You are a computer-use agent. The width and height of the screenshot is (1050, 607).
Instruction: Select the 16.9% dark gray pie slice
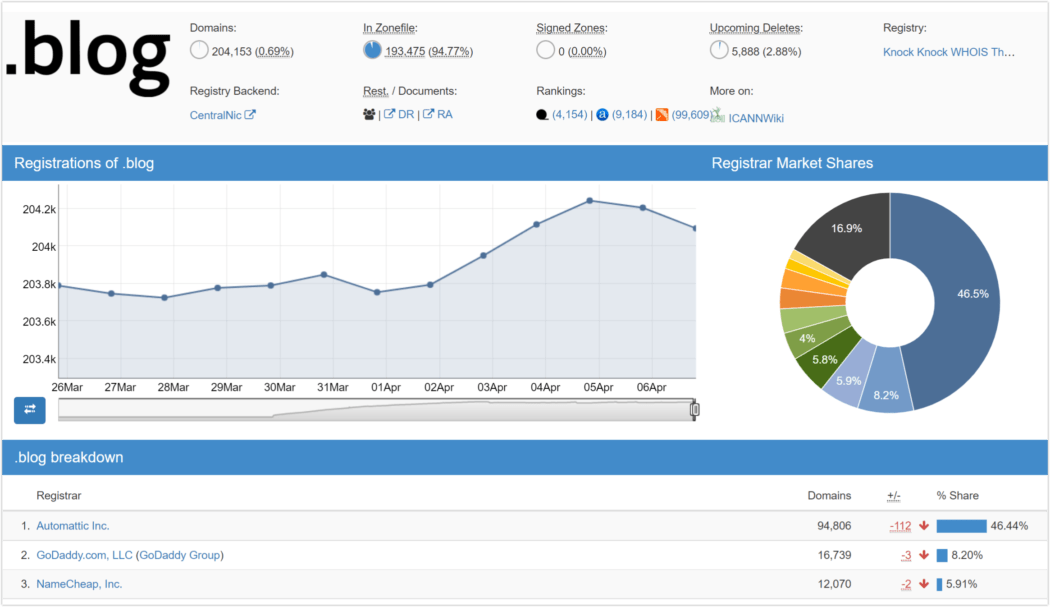[847, 229]
